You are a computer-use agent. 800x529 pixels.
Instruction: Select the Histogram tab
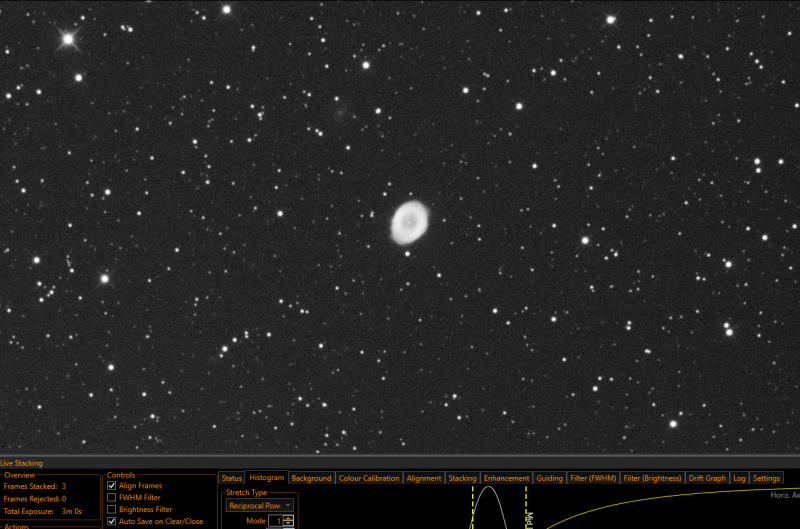point(267,477)
